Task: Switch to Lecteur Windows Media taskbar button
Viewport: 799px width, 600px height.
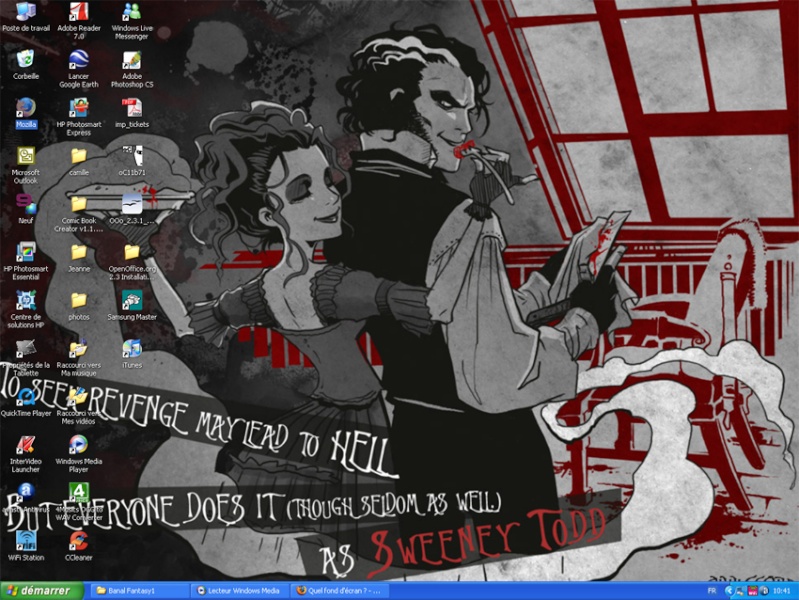Action: coord(239,591)
